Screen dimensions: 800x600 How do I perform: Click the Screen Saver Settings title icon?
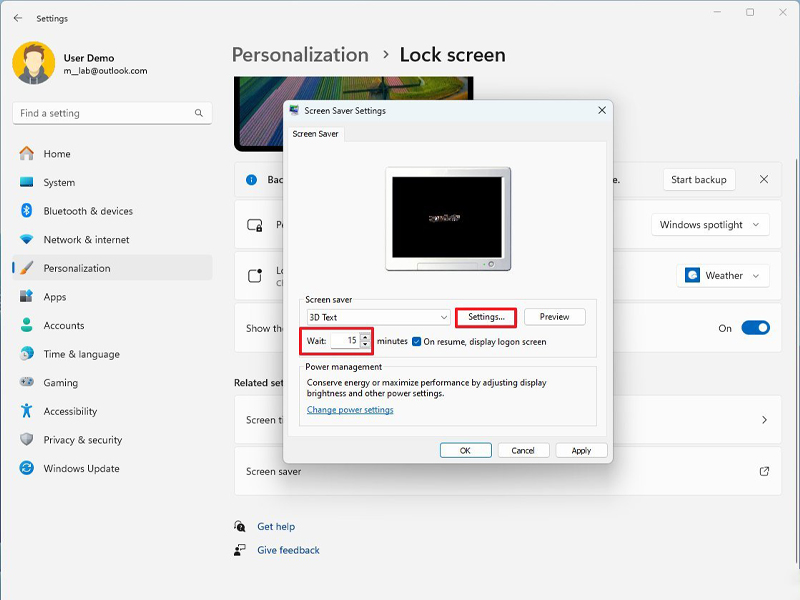(294, 110)
